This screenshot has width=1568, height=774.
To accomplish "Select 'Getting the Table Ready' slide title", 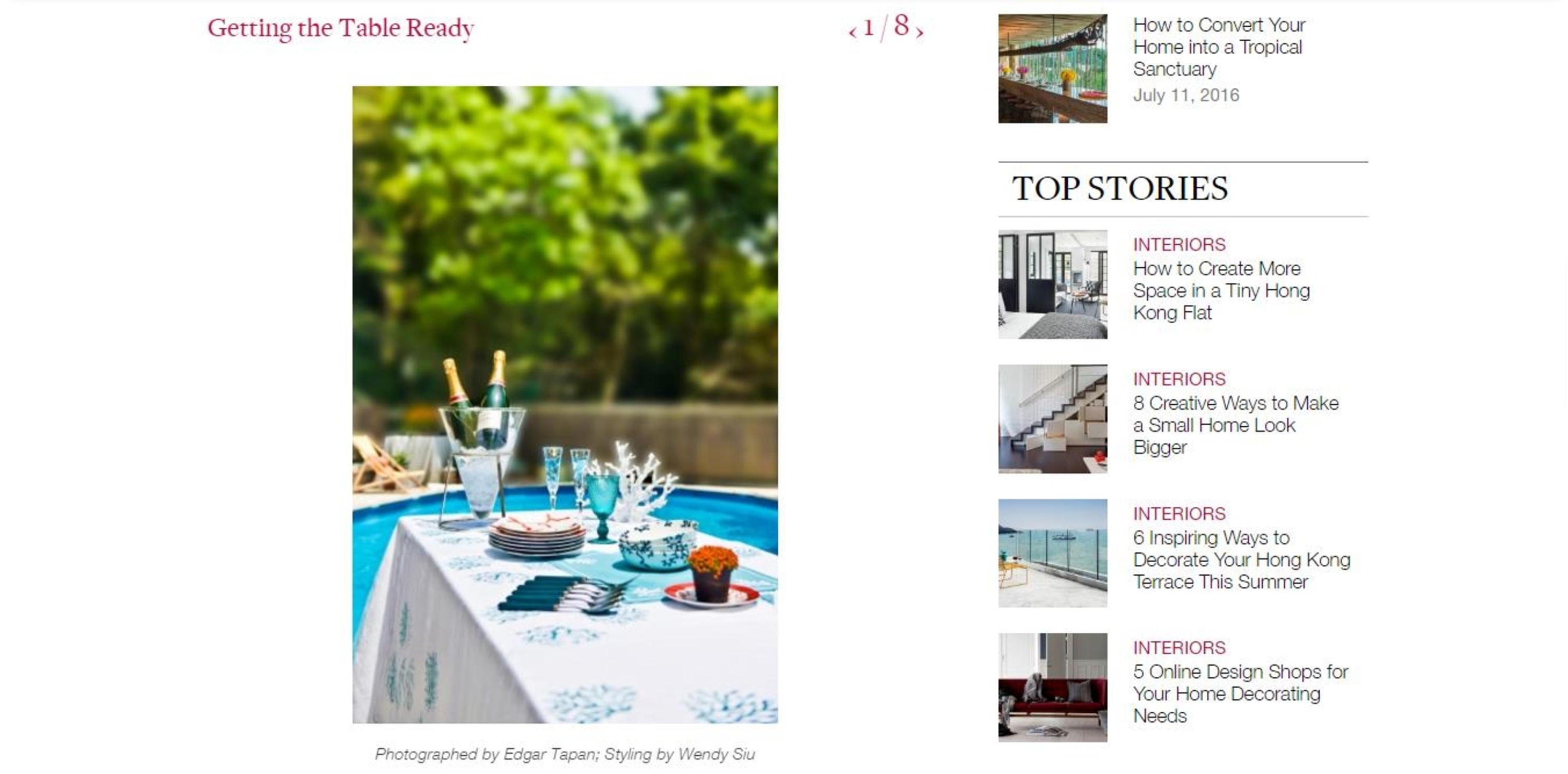I will tap(341, 29).
